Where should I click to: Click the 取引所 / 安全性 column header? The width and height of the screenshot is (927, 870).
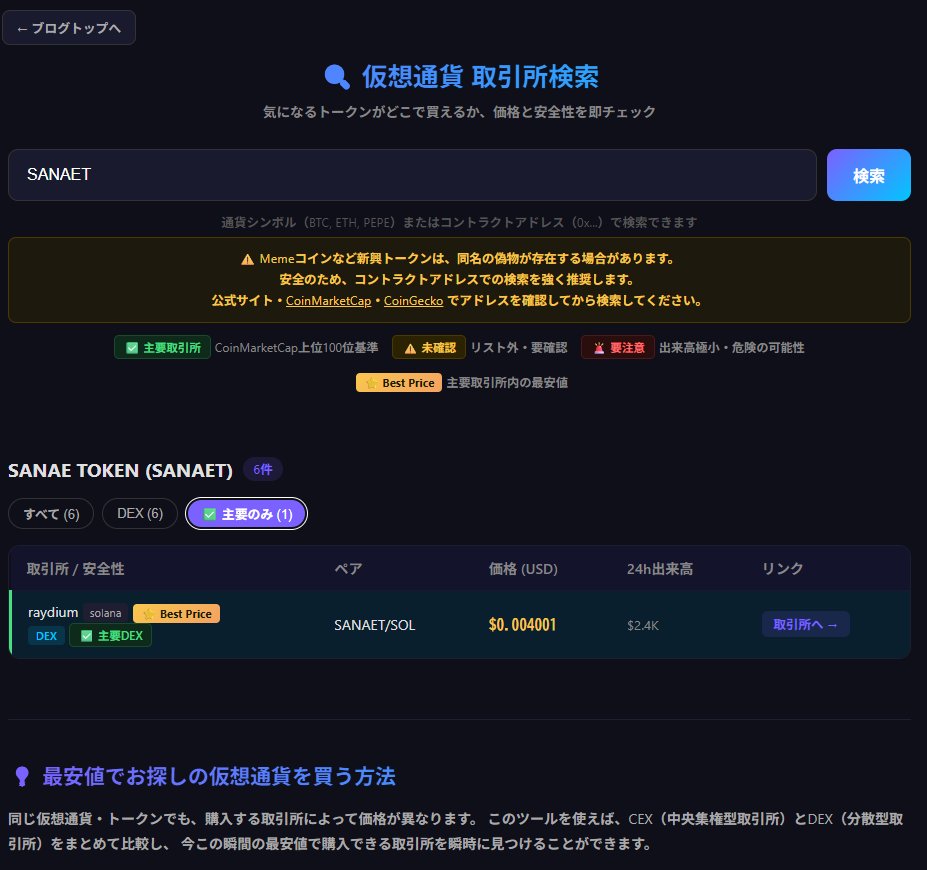tap(75, 569)
